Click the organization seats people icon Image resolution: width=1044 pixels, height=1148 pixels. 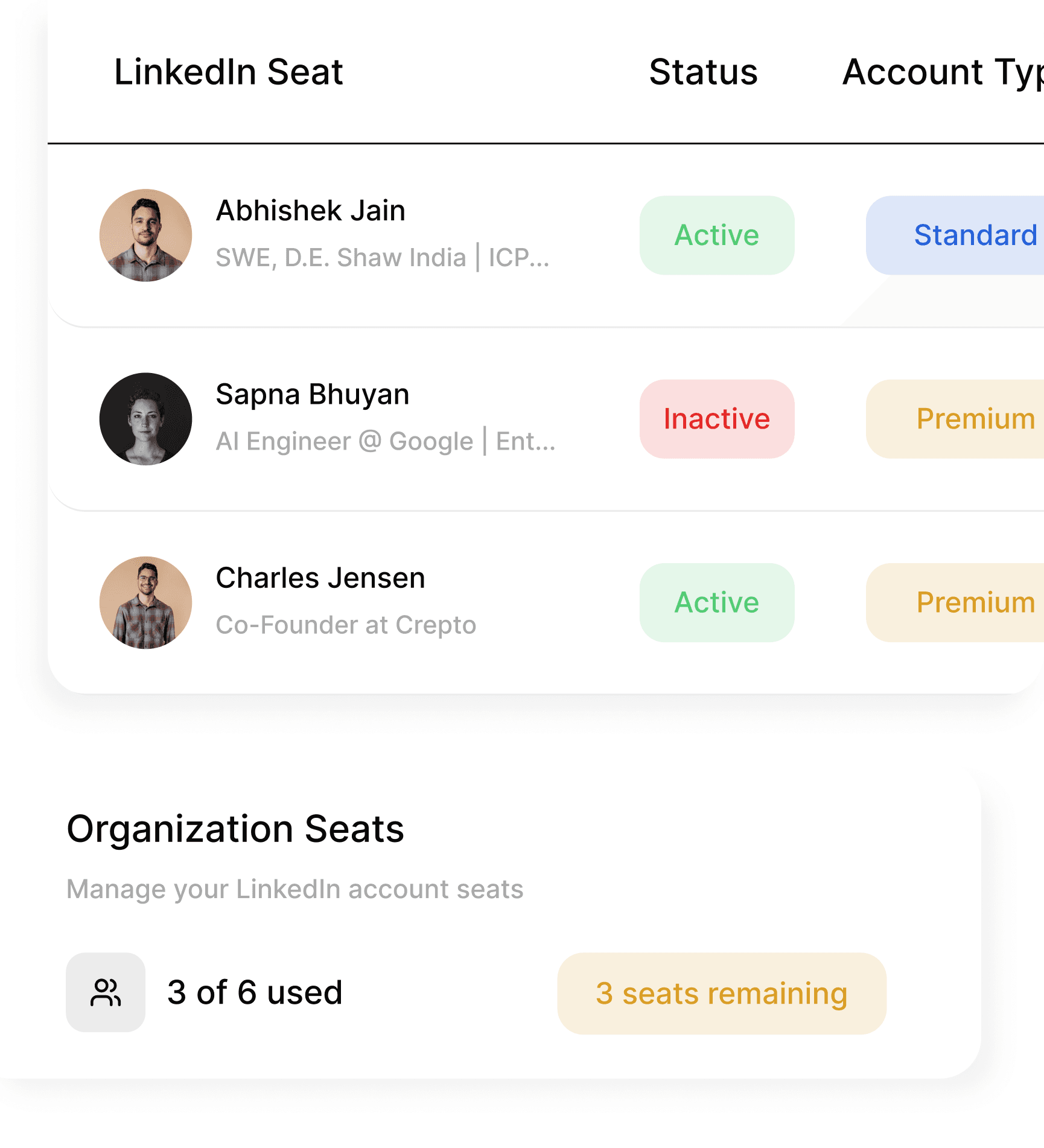(106, 992)
